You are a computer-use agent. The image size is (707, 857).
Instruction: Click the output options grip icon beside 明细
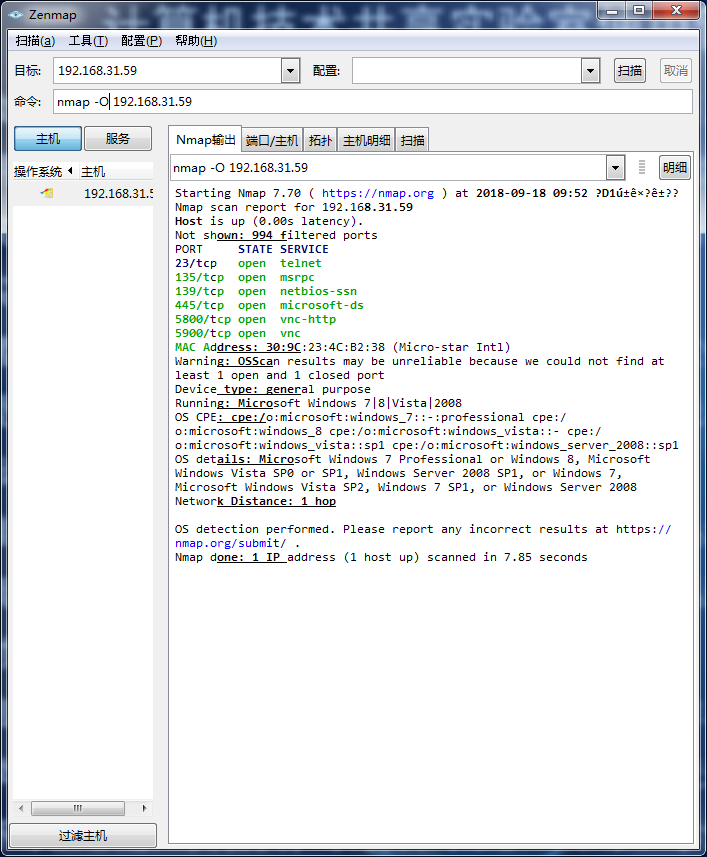642,167
